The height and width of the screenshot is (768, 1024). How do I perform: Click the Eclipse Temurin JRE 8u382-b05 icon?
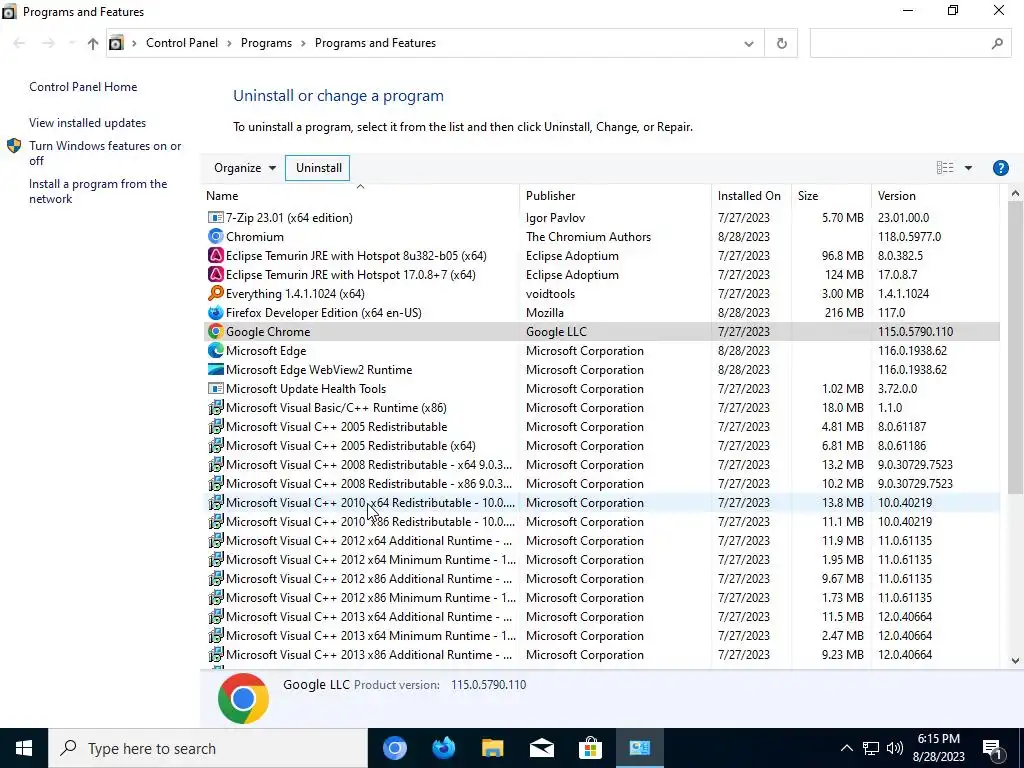pyautogui.click(x=216, y=255)
